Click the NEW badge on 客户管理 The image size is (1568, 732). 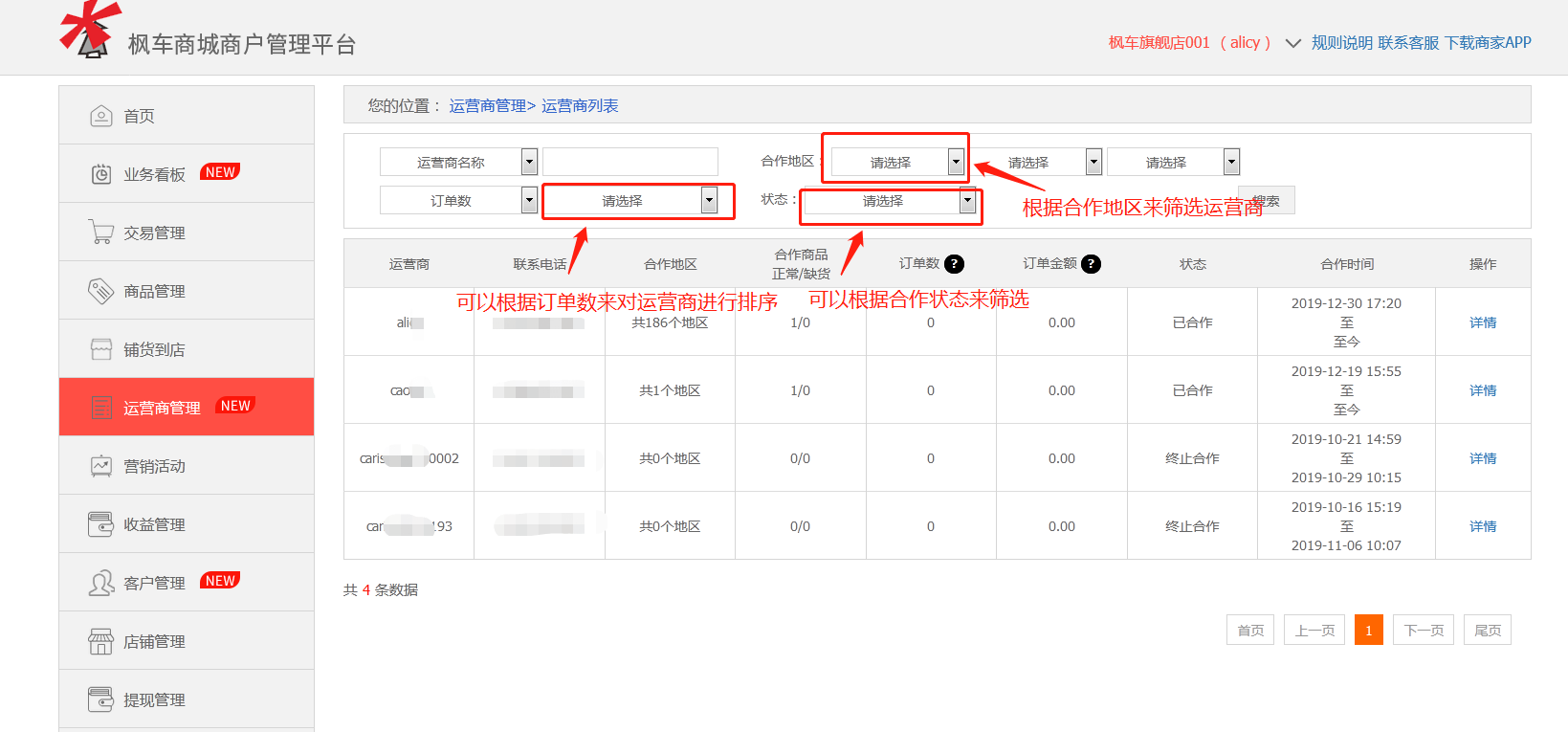[220, 581]
